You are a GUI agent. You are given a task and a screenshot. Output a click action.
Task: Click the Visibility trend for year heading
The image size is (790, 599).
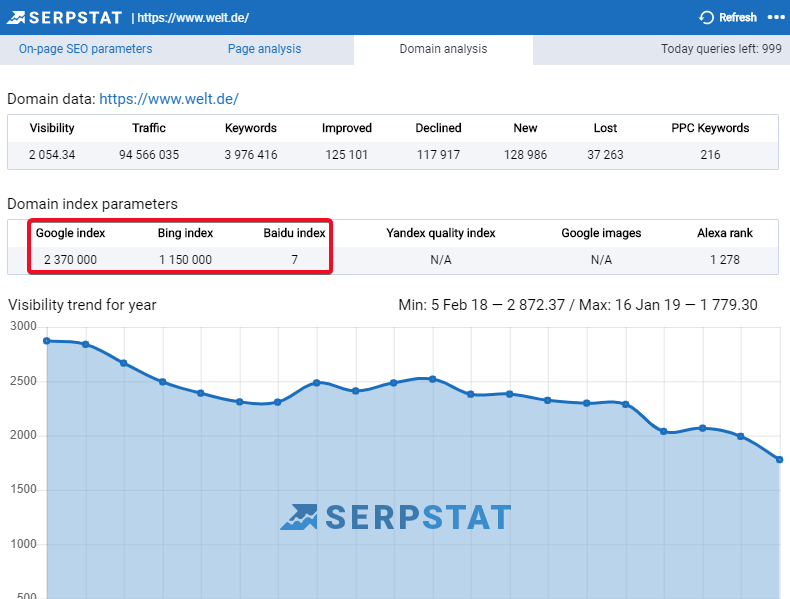(x=82, y=305)
